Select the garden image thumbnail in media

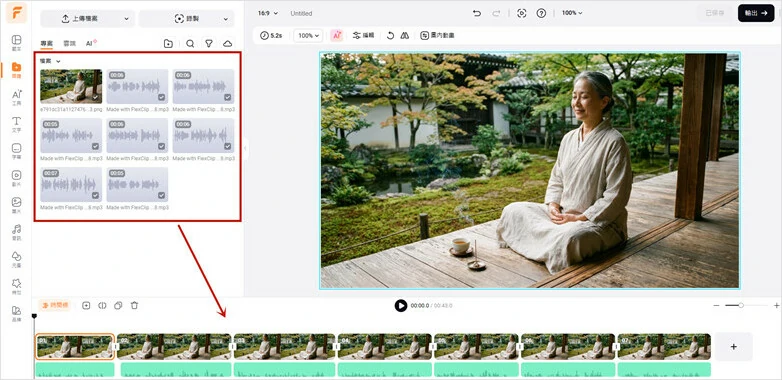click(71, 86)
